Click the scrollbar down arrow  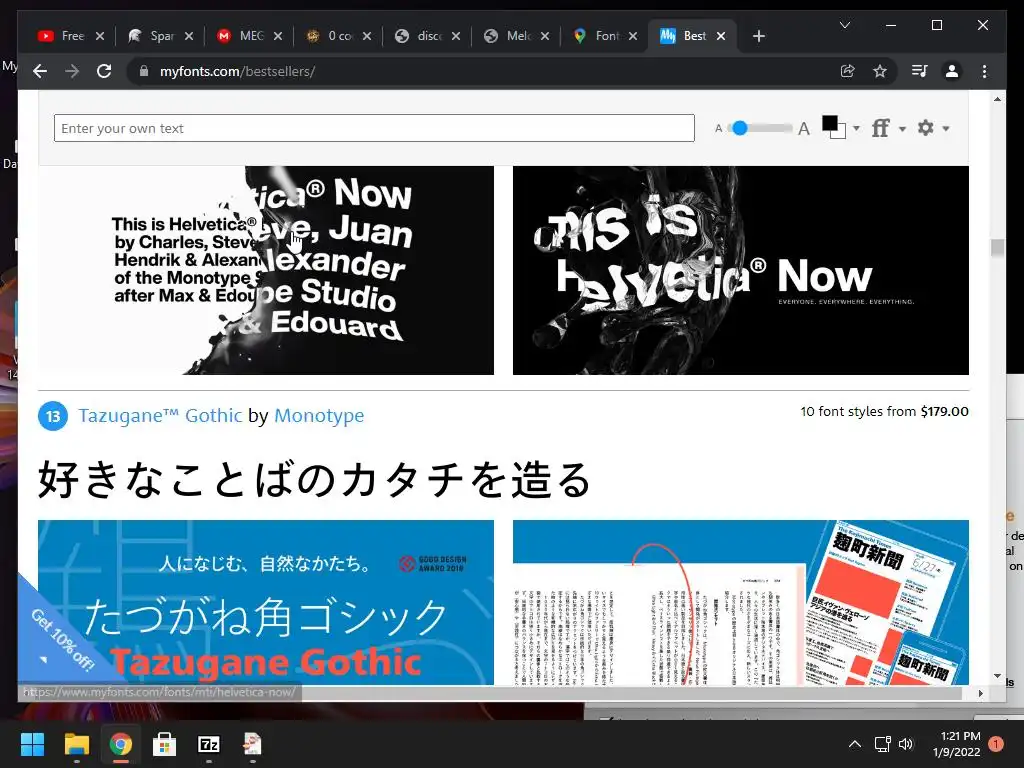click(997, 676)
